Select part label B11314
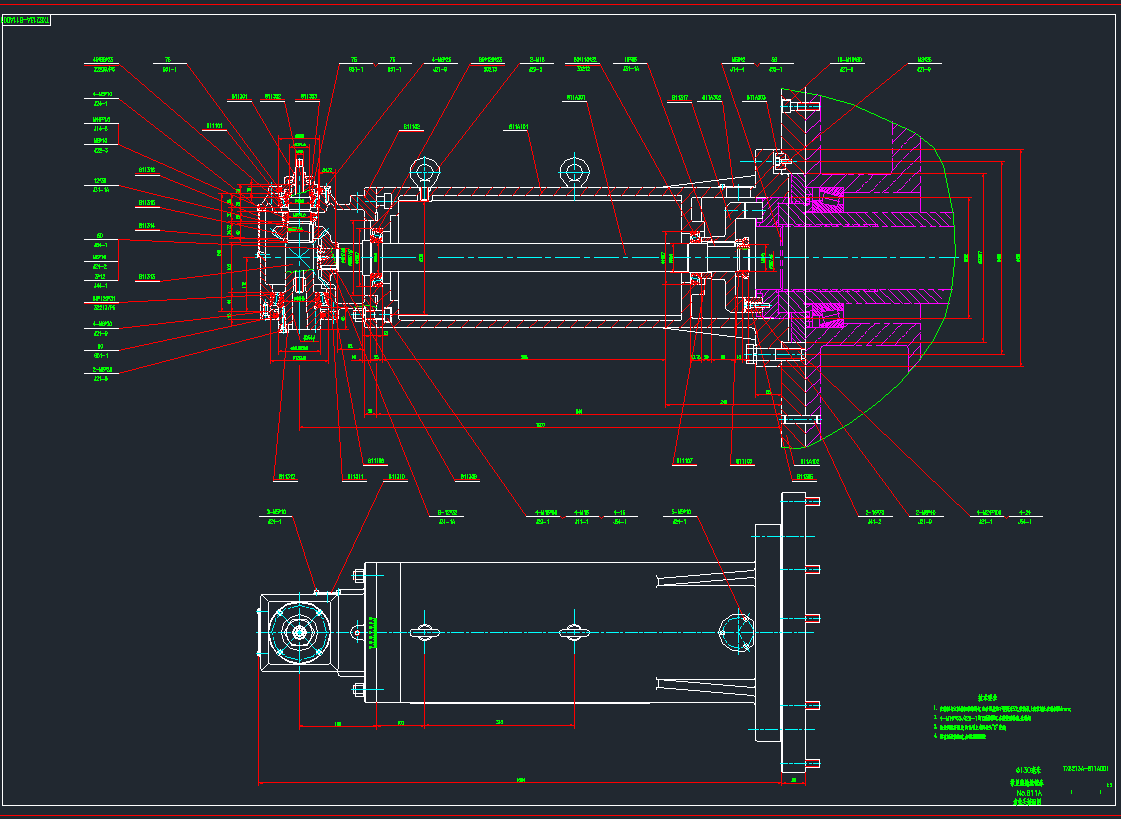Image resolution: width=1121 pixels, height=819 pixels. (147, 226)
